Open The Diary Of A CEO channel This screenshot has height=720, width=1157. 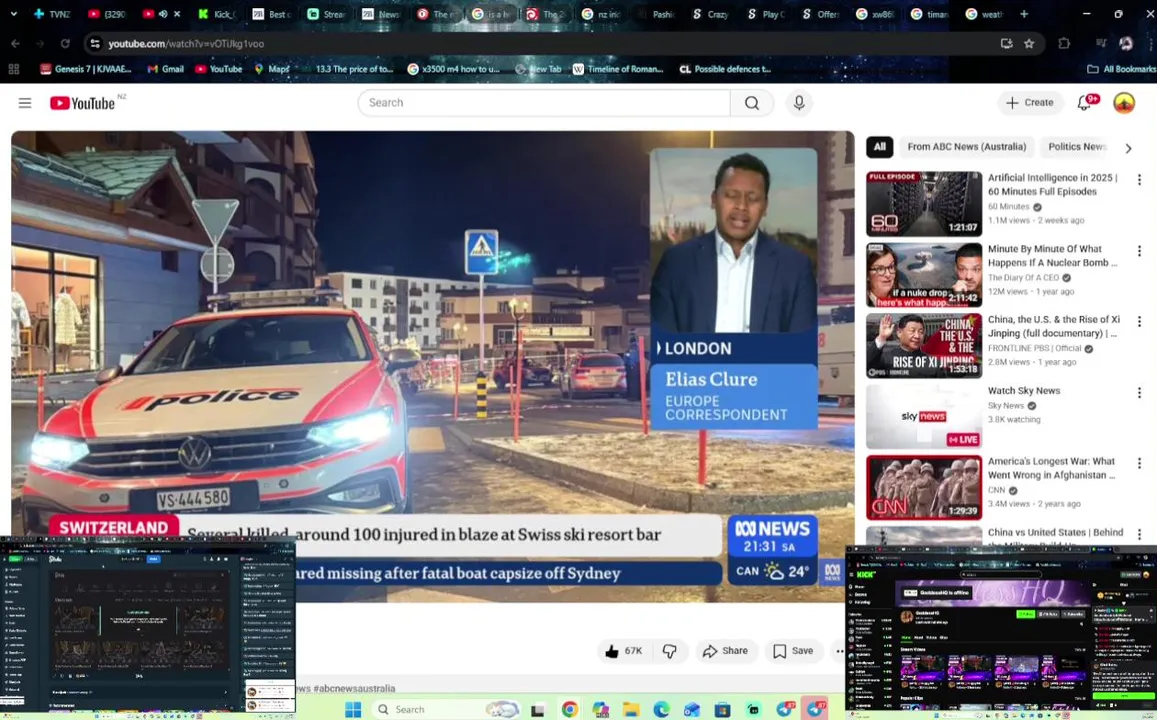point(1023,278)
